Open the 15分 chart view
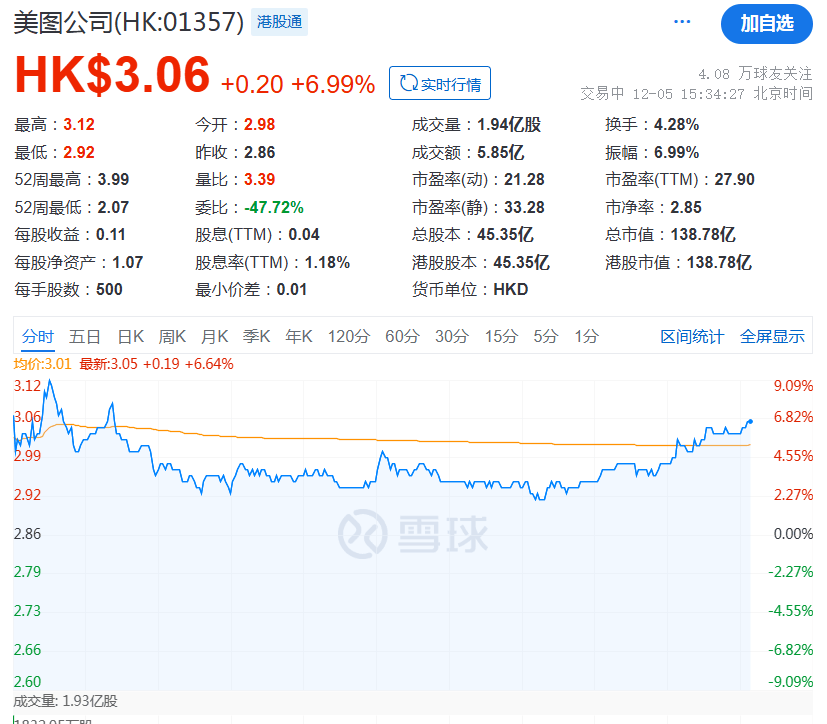The image size is (827, 724). point(501,337)
